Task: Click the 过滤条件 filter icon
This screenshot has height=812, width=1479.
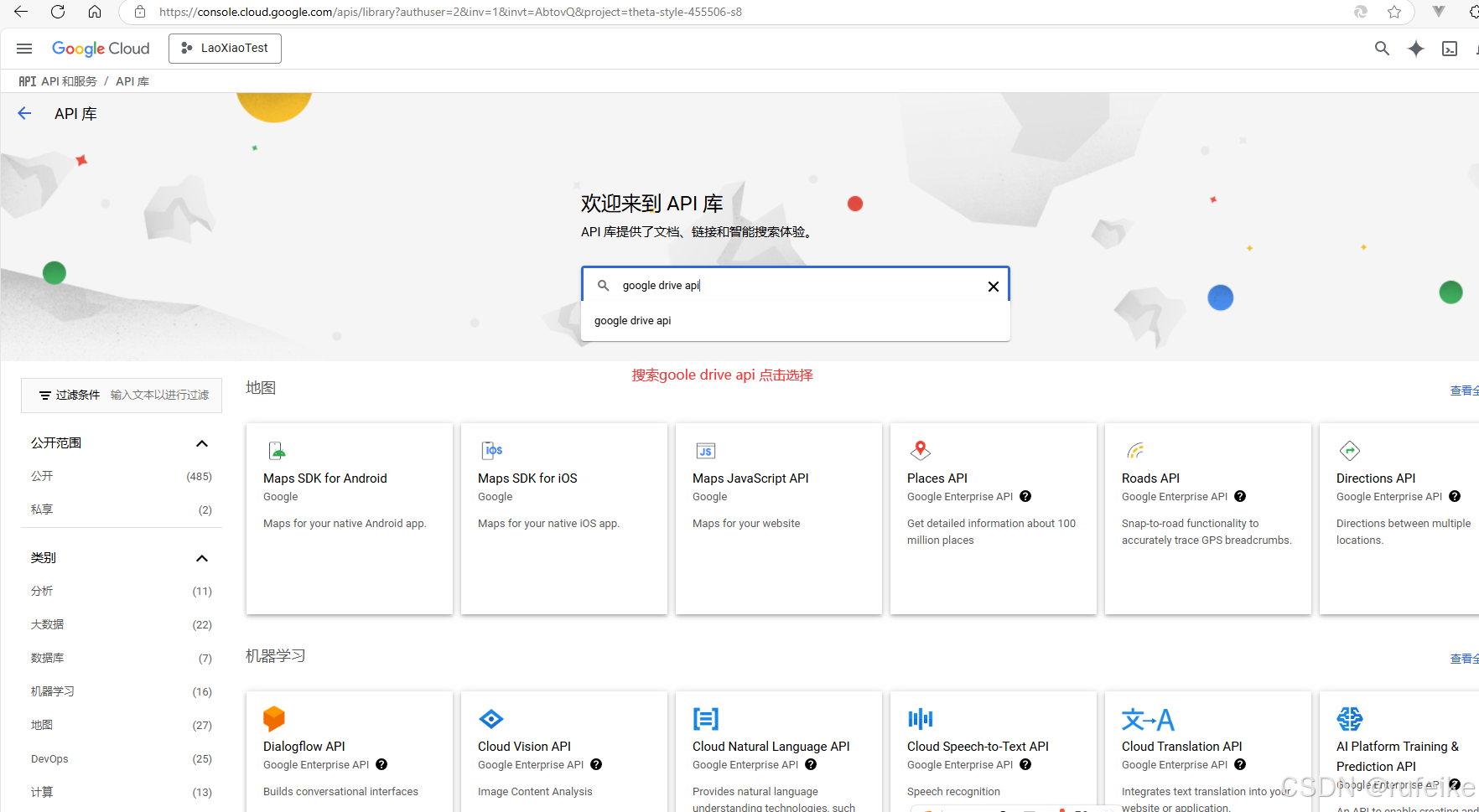Action: click(x=45, y=396)
